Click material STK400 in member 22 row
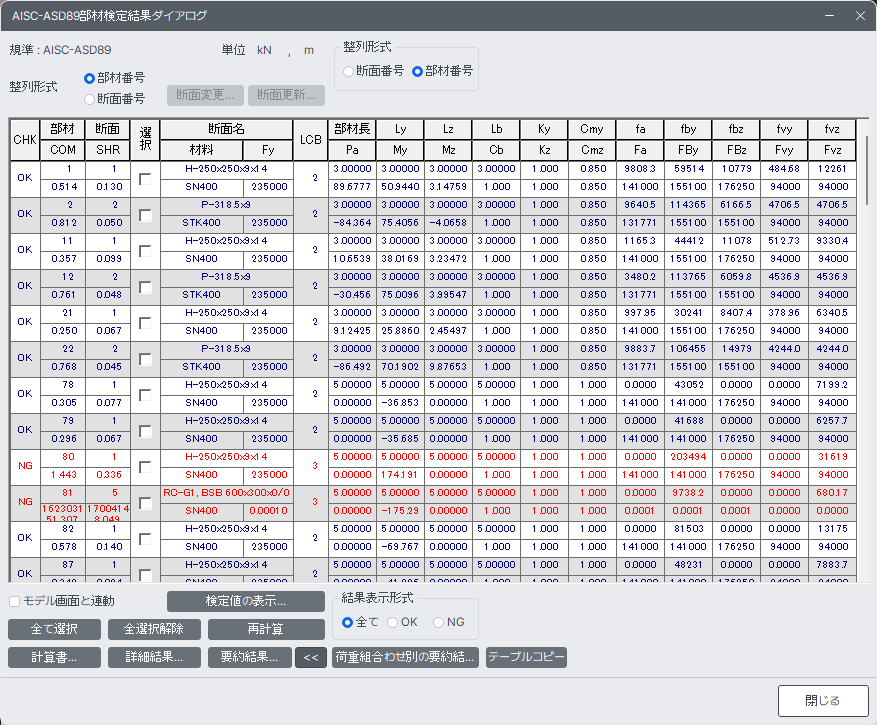This screenshot has width=877, height=725. click(x=201, y=367)
